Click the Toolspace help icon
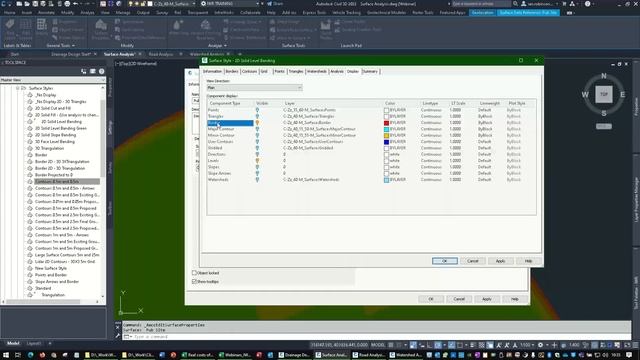This screenshot has width=640, height=360. click(102, 71)
